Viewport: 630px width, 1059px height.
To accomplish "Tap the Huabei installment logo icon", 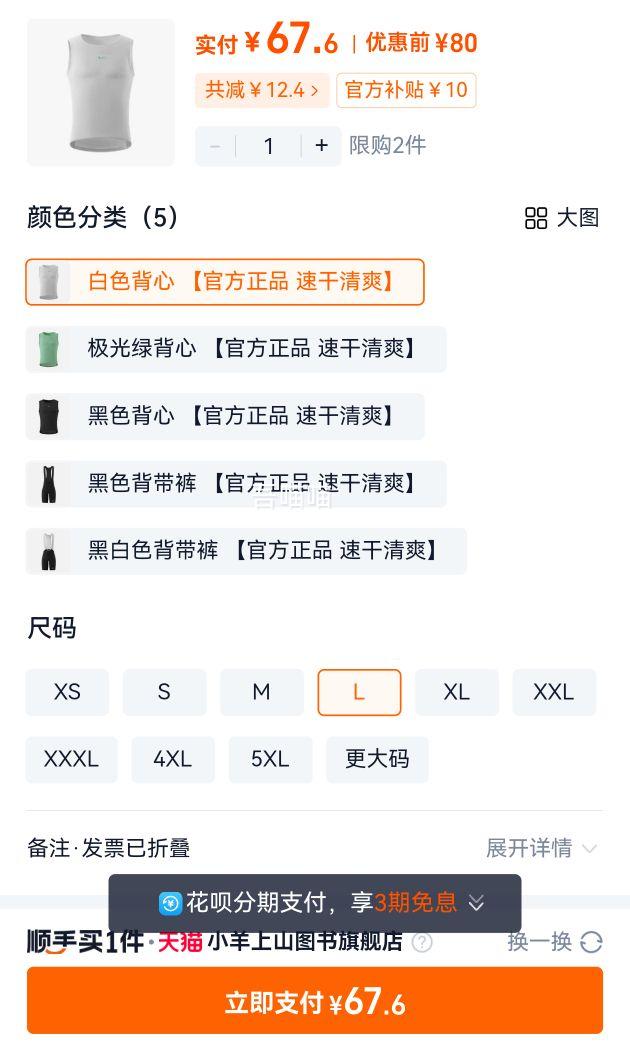I will point(170,903).
